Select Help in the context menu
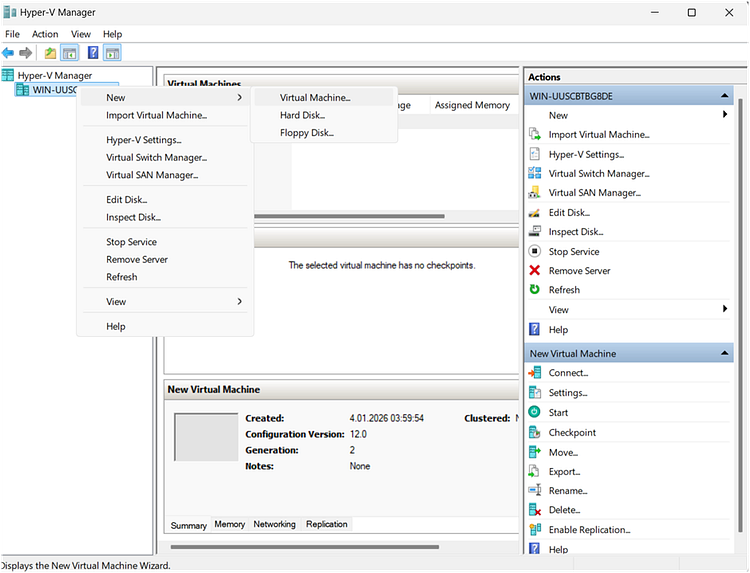The image size is (750, 573). [x=165, y=326]
